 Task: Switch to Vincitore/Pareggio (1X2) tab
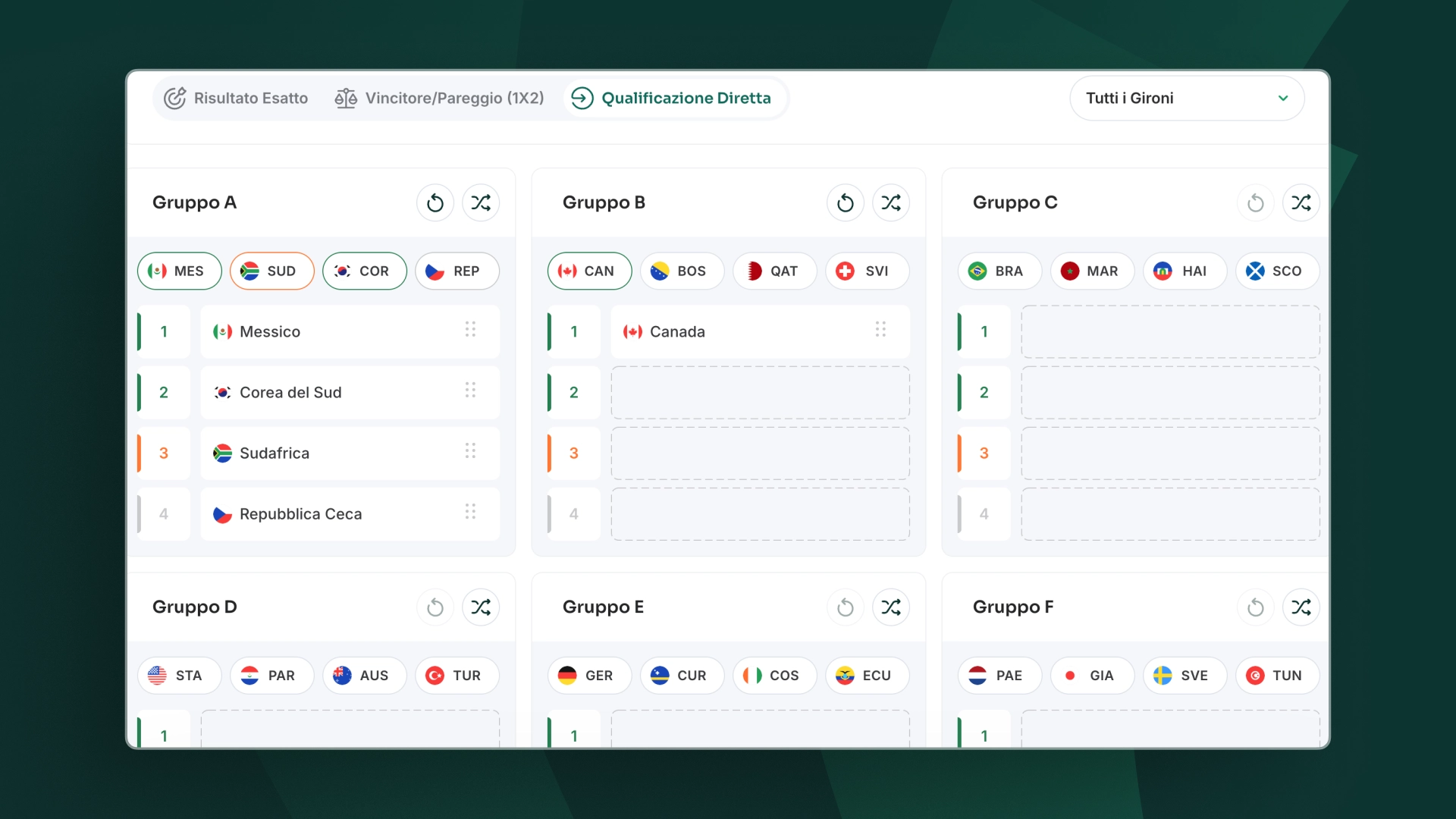pyautogui.click(x=440, y=98)
